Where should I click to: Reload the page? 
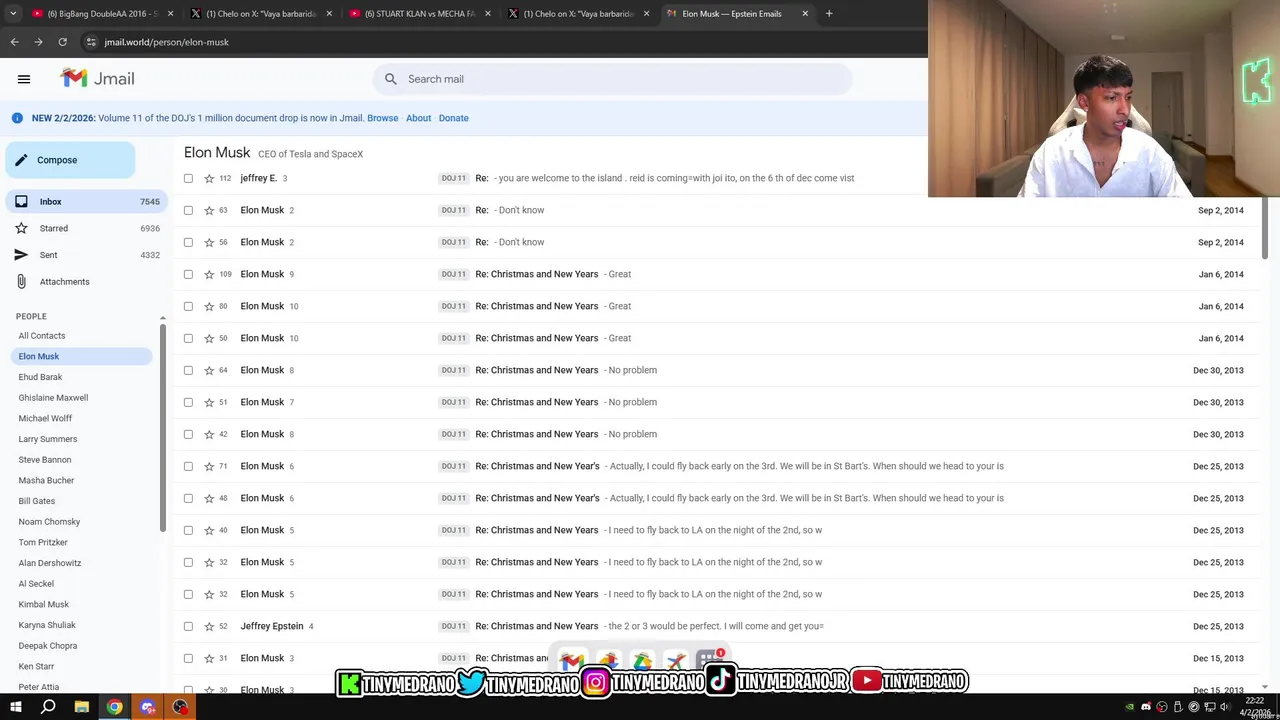click(x=62, y=42)
